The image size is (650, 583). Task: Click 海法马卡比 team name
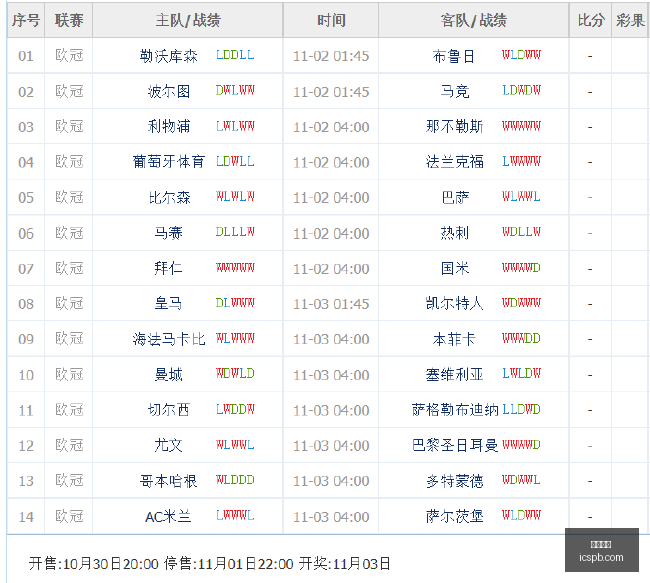(x=168, y=339)
